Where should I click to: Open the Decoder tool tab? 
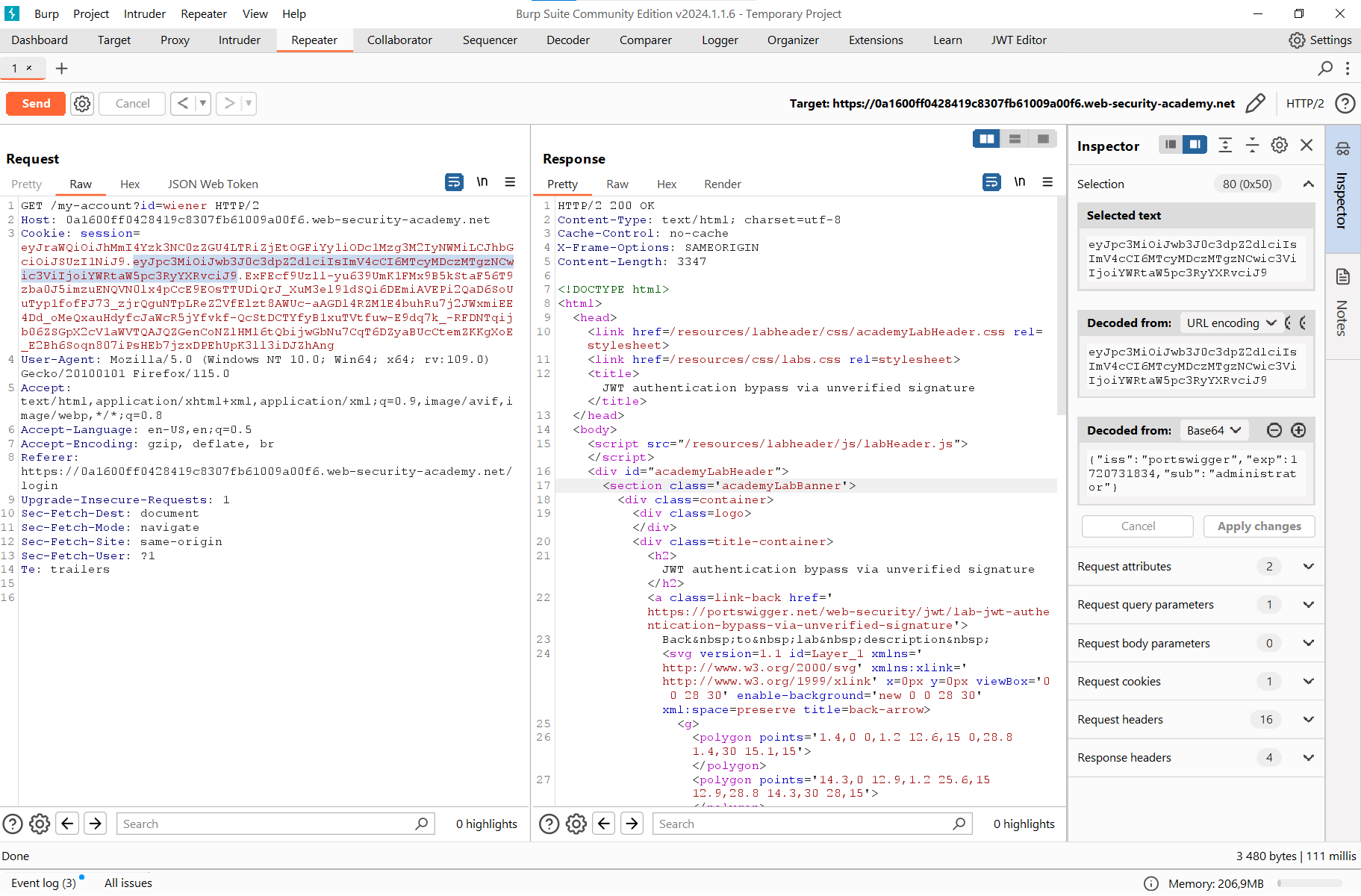[x=567, y=40]
